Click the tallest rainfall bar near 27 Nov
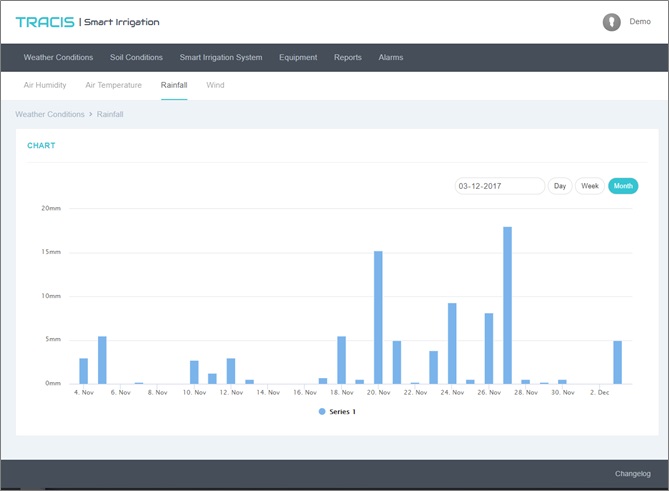The image size is (669, 491). click(507, 305)
